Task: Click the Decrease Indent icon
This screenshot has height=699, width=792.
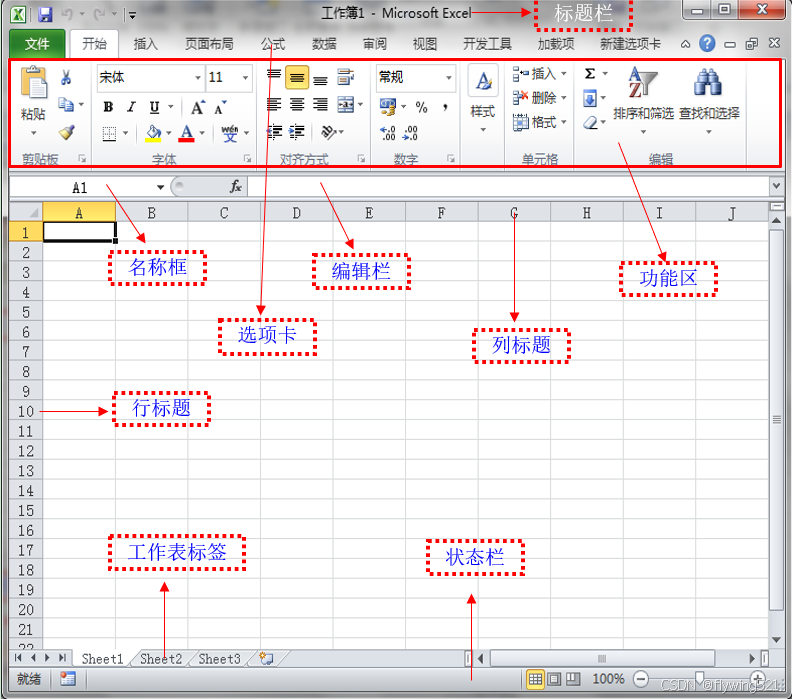Action: pos(274,132)
